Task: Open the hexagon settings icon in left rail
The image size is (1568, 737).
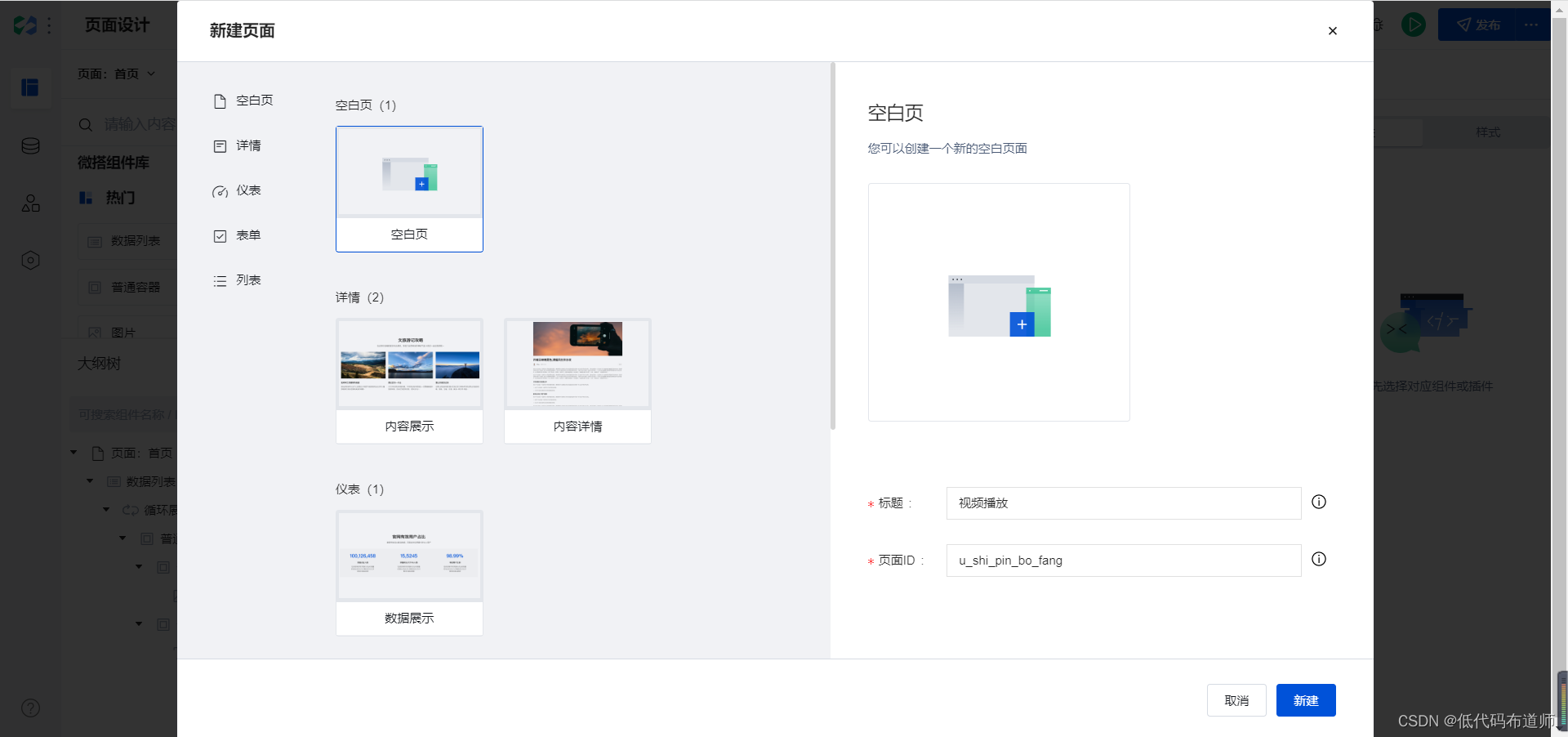Action: [30, 261]
